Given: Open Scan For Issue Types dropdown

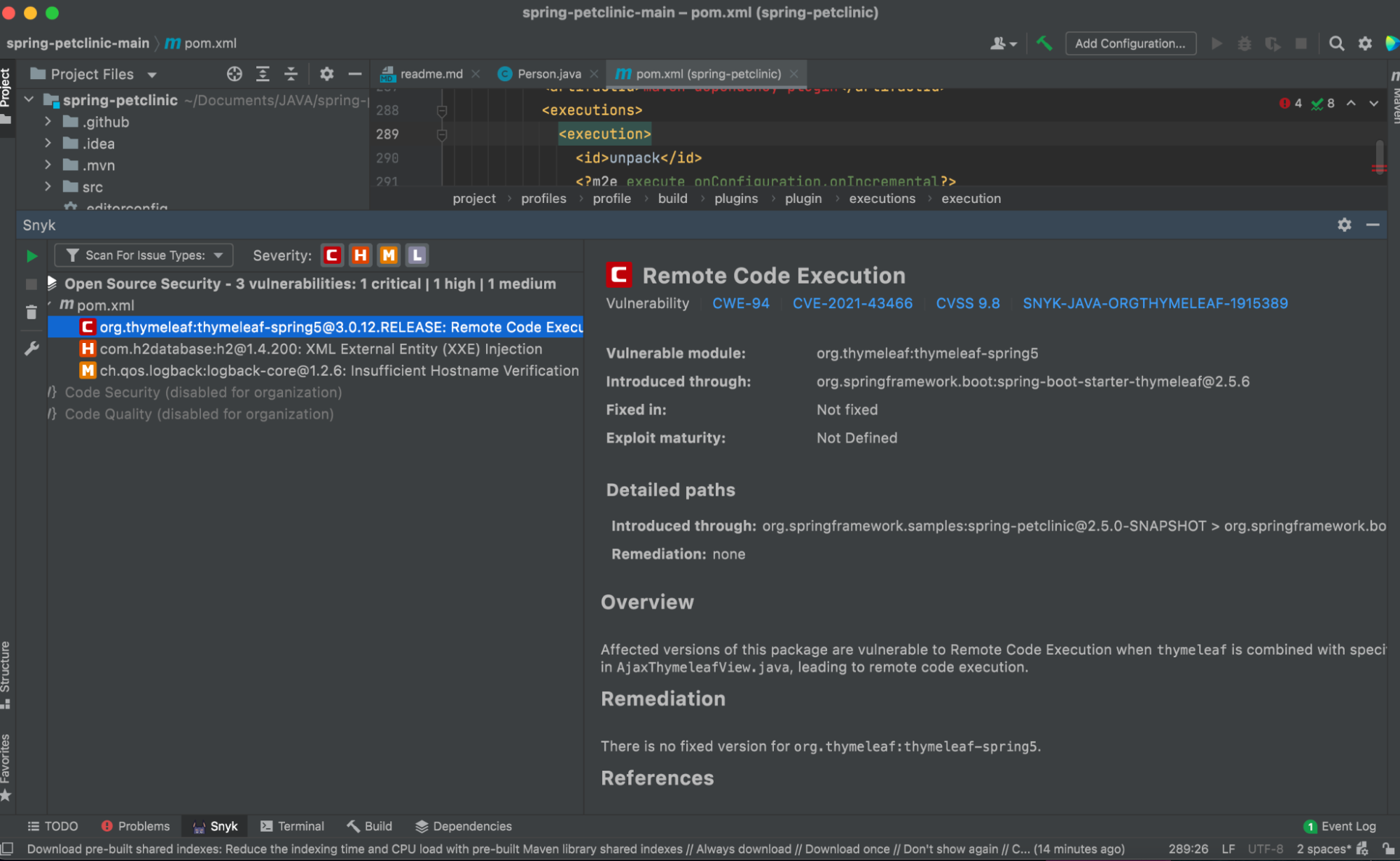Looking at the screenshot, I should (144, 255).
